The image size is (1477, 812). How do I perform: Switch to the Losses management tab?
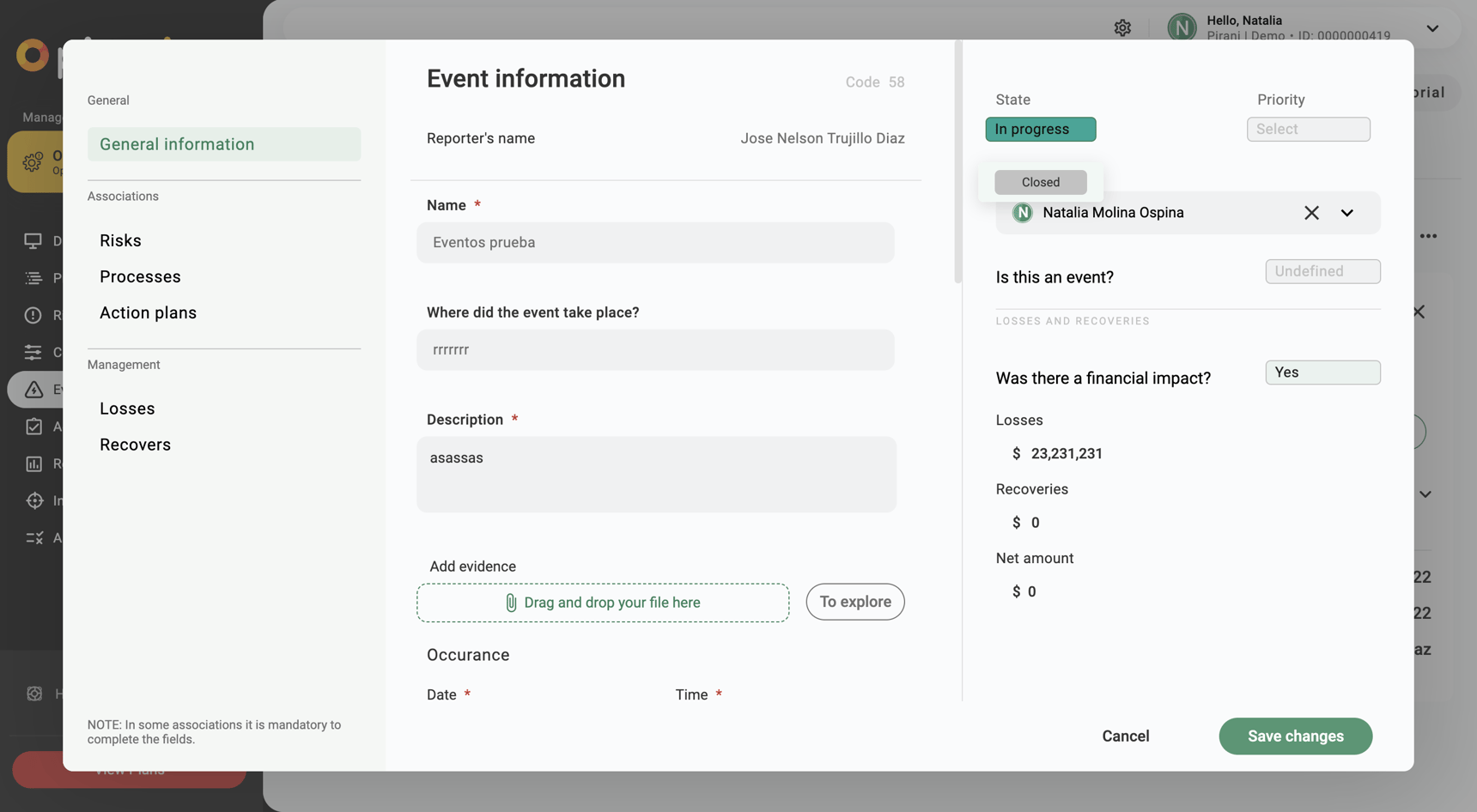127,409
